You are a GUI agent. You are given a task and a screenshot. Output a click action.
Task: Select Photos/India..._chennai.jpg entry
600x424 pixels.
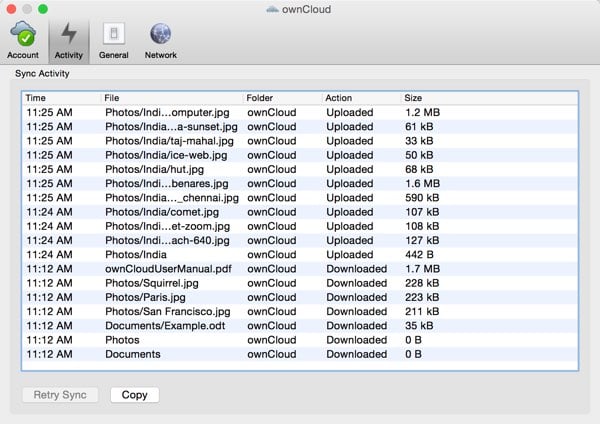[172, 198]
